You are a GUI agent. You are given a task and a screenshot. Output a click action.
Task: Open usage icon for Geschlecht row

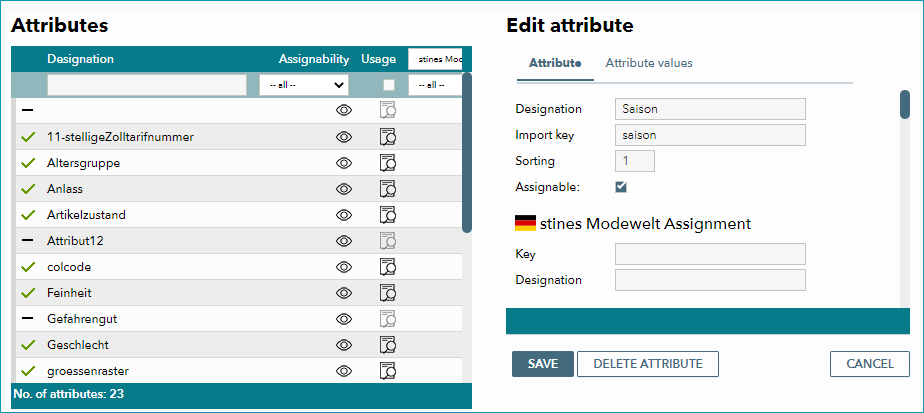[x=387, y=344]
